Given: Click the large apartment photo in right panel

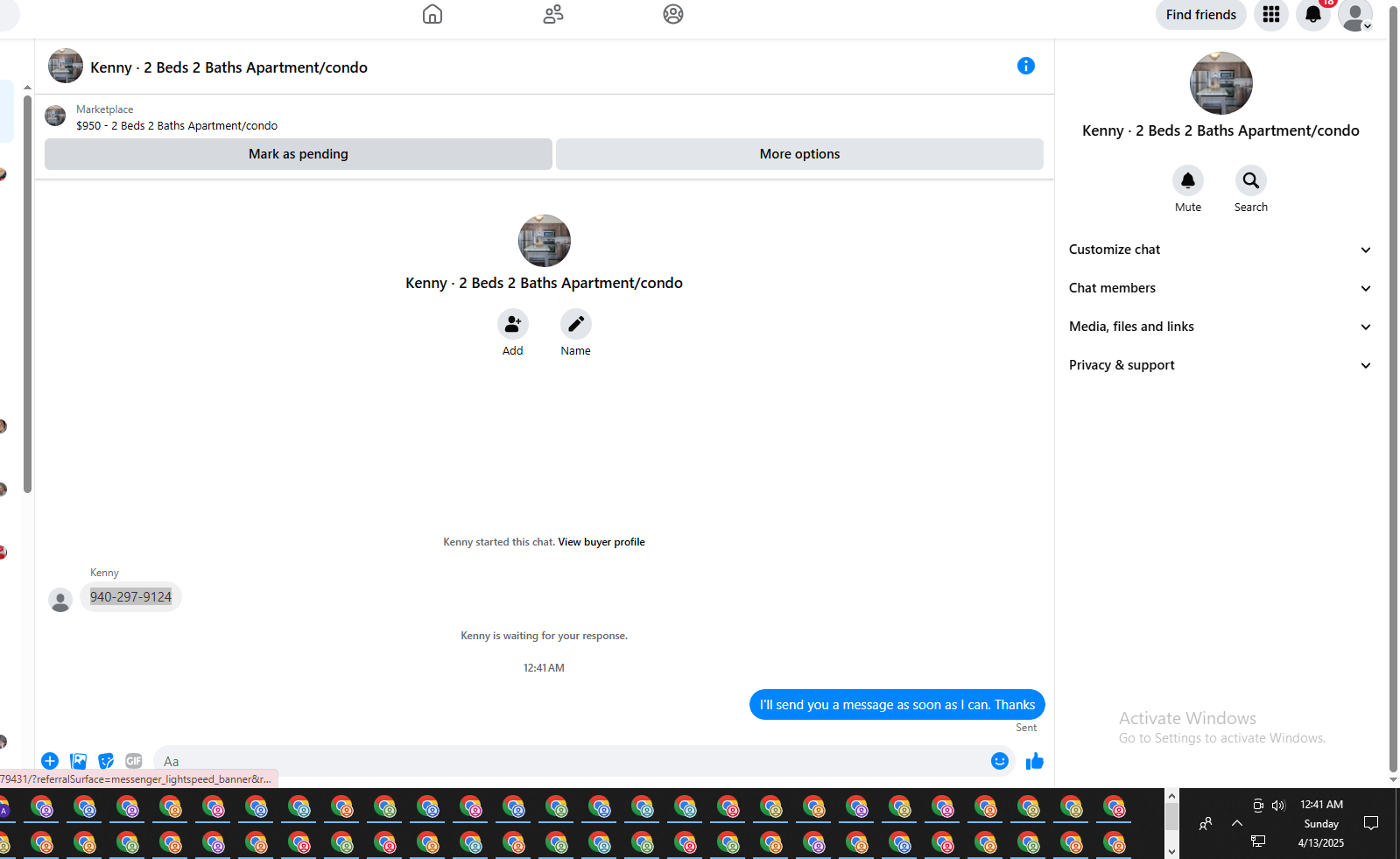Looking at the screenshot, I should point(1221,83).
